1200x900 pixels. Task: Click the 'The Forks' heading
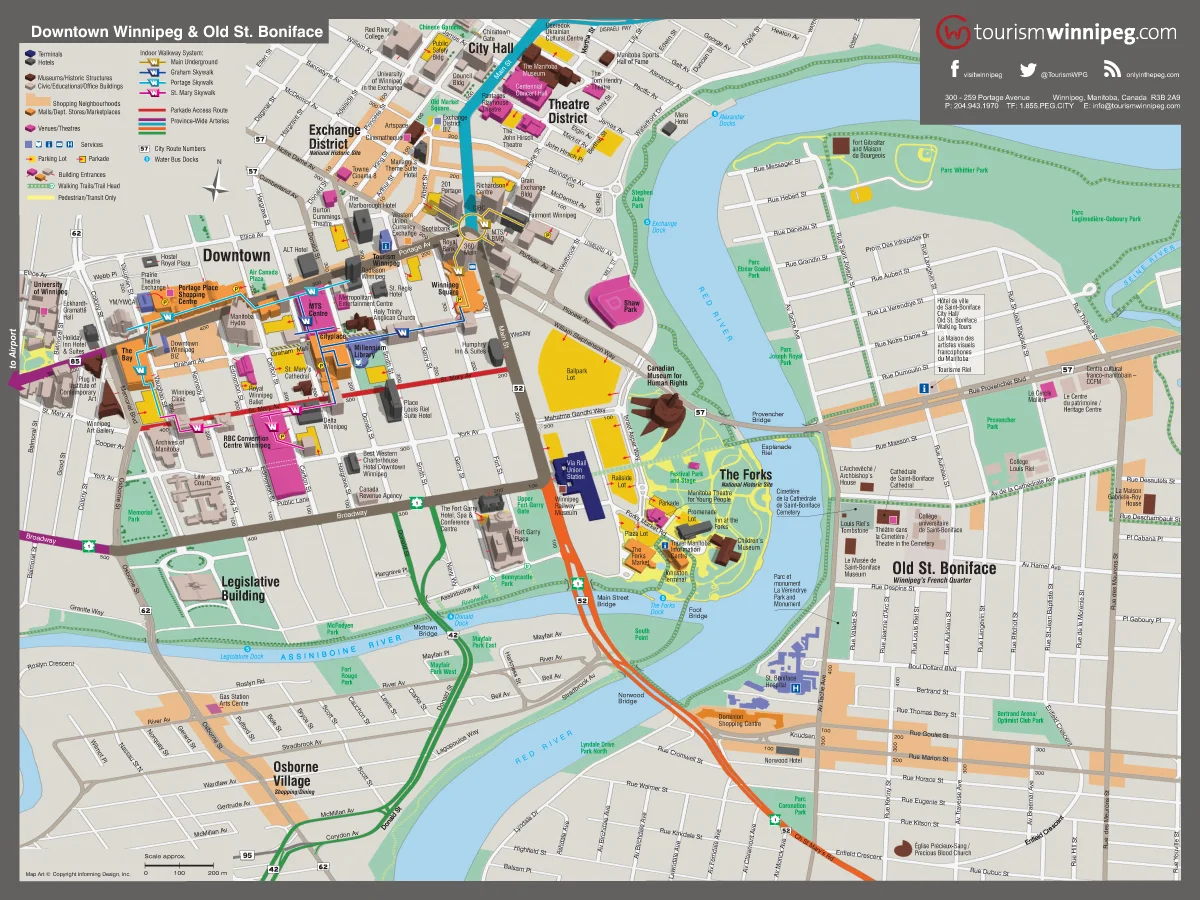(745, 475)
